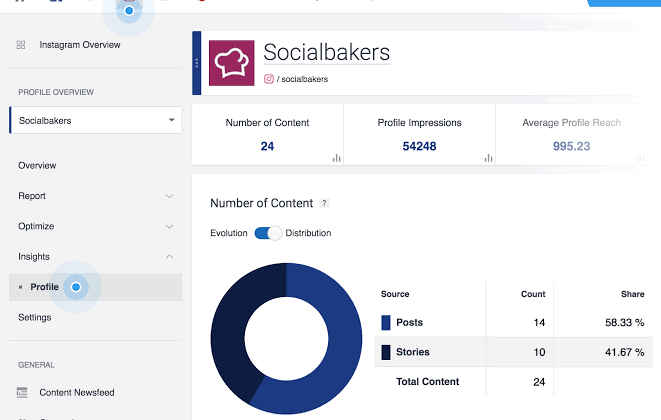Click the Count column header
This screenshot has width=661, height=420.
click(533, 294)
